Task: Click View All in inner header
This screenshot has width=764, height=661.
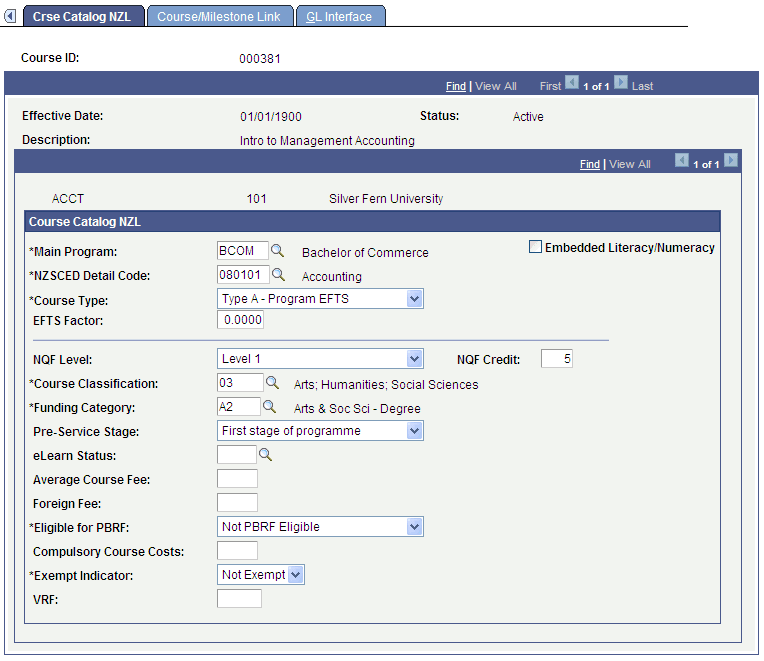Action: [x=630, y=164]
